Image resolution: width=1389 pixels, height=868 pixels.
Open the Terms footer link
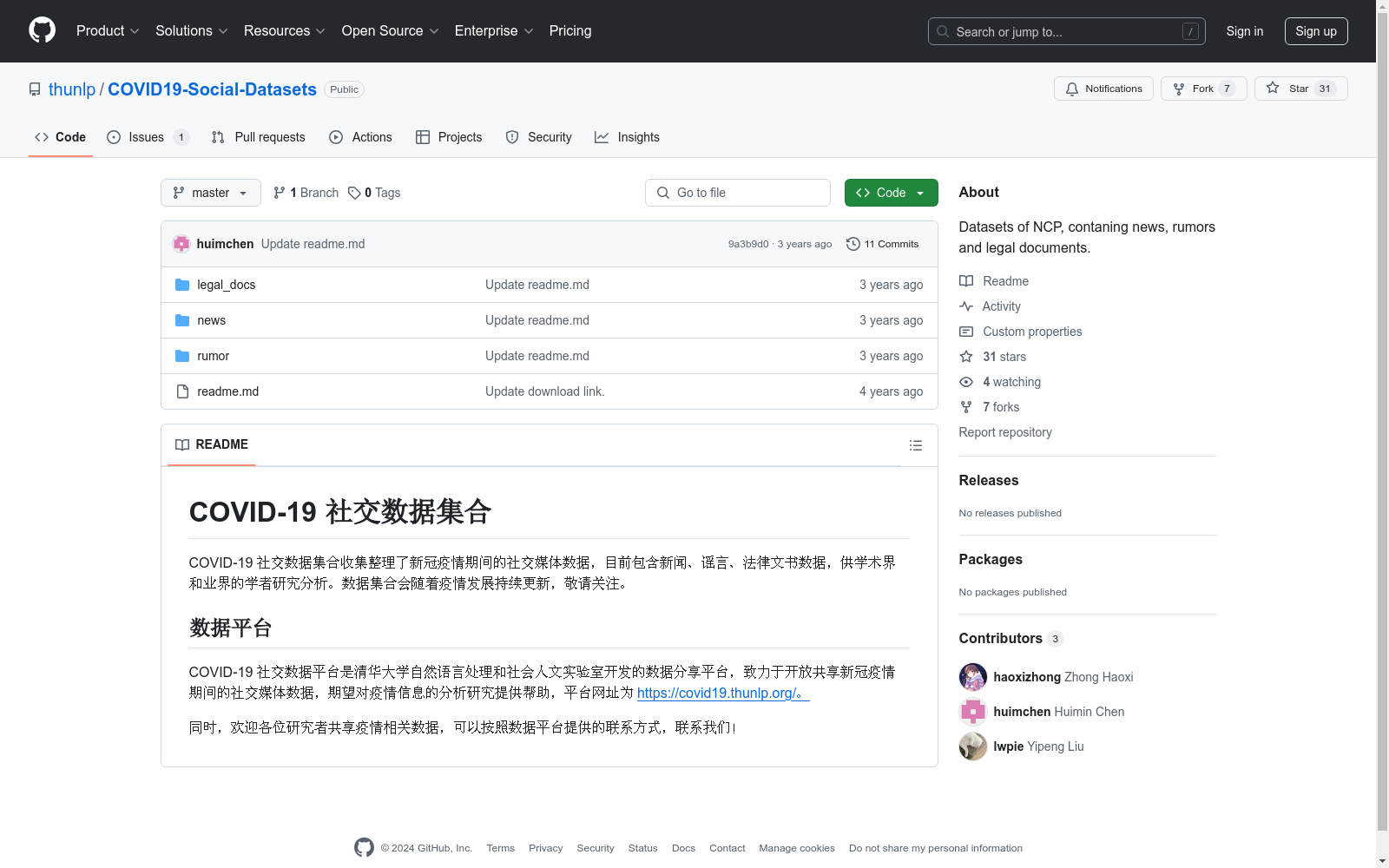(x=500, y=848)
